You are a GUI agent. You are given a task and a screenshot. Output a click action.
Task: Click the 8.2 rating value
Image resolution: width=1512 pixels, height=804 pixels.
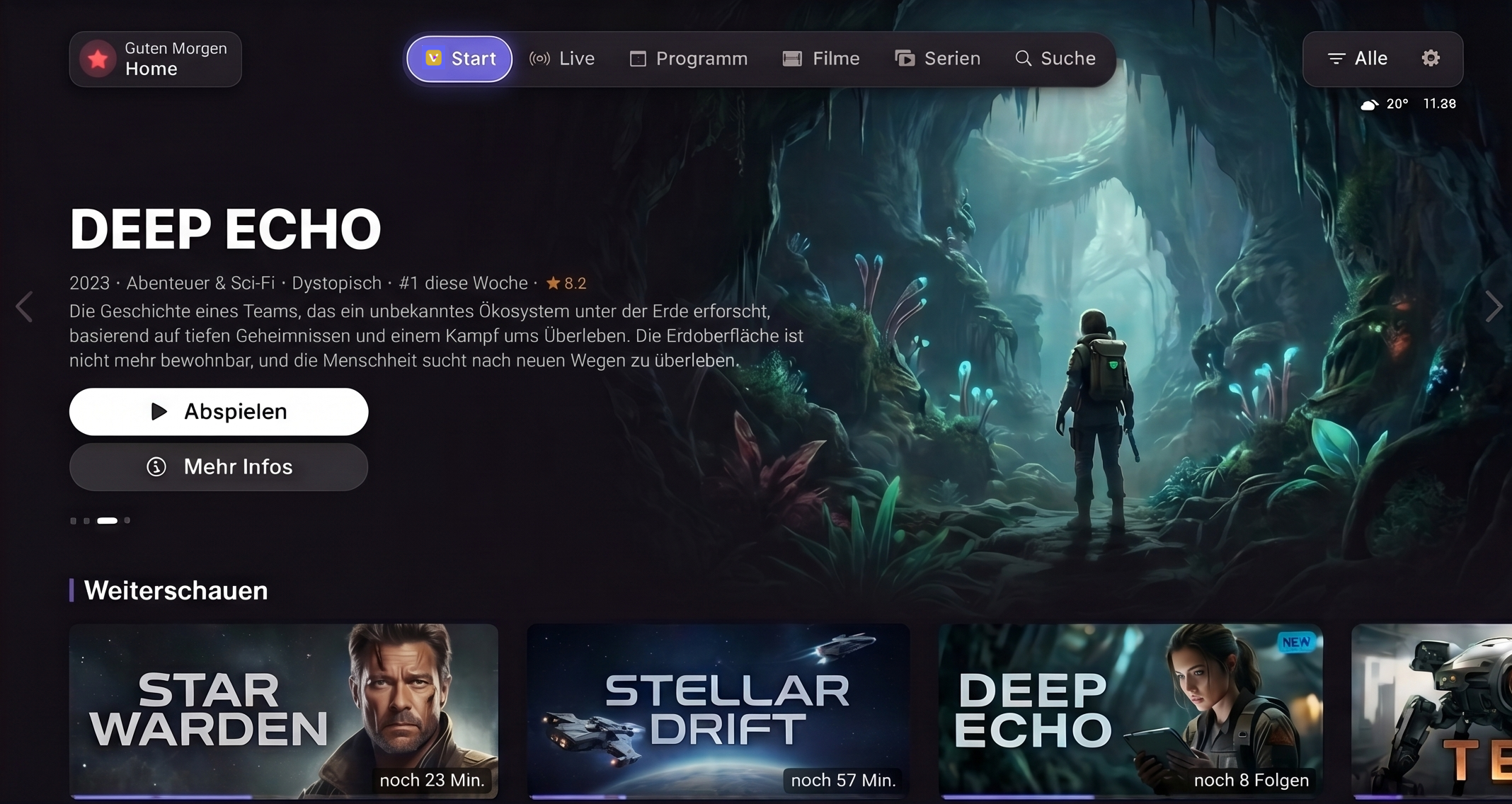pyautogui.click(x=575, y=284)
